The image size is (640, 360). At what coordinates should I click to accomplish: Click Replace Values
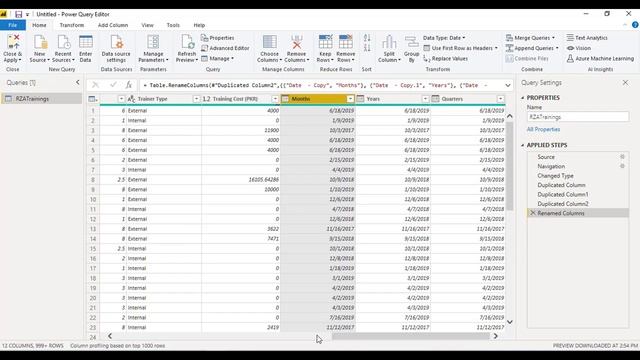tap(445, 59)
